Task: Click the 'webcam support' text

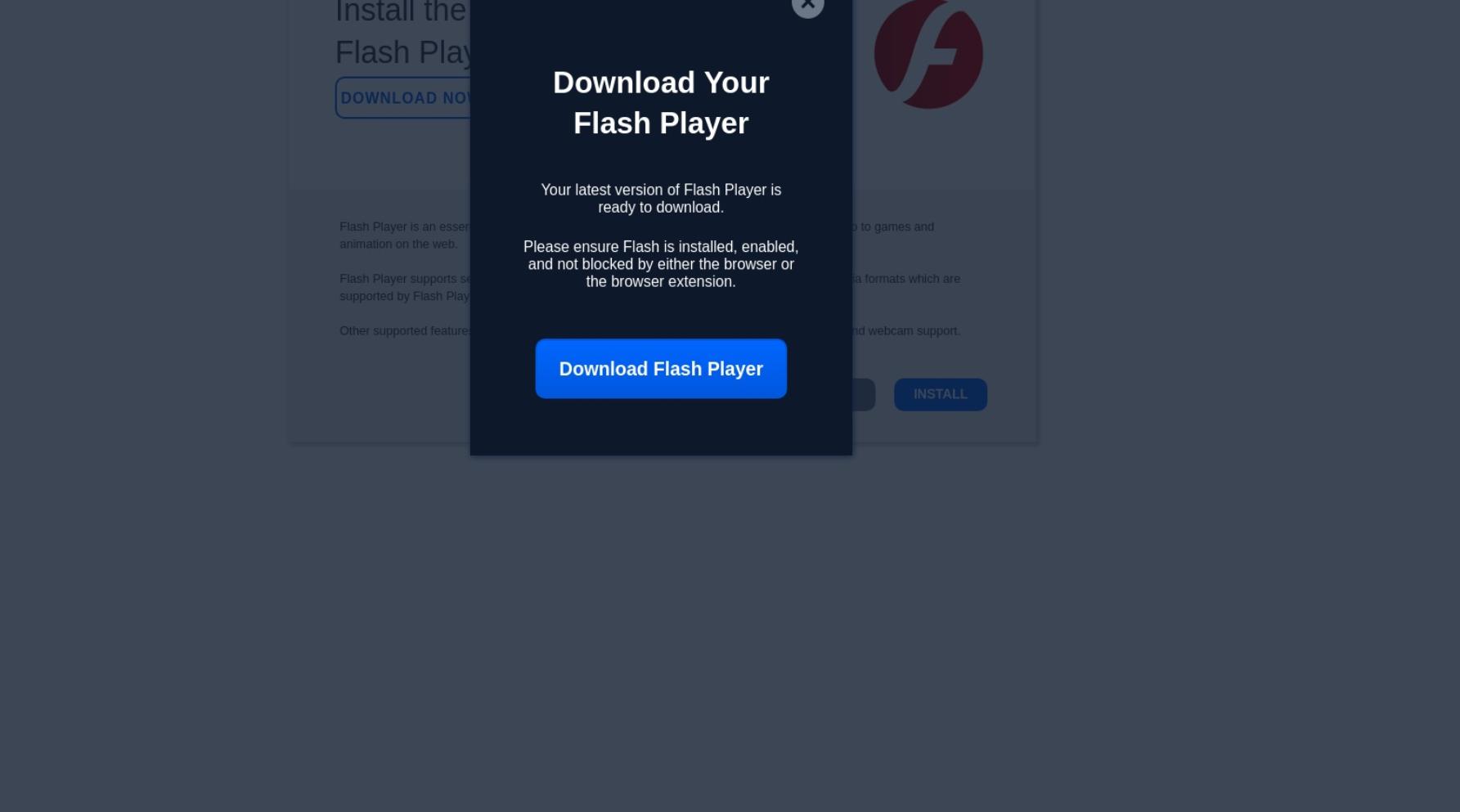Action: point(914,331)
